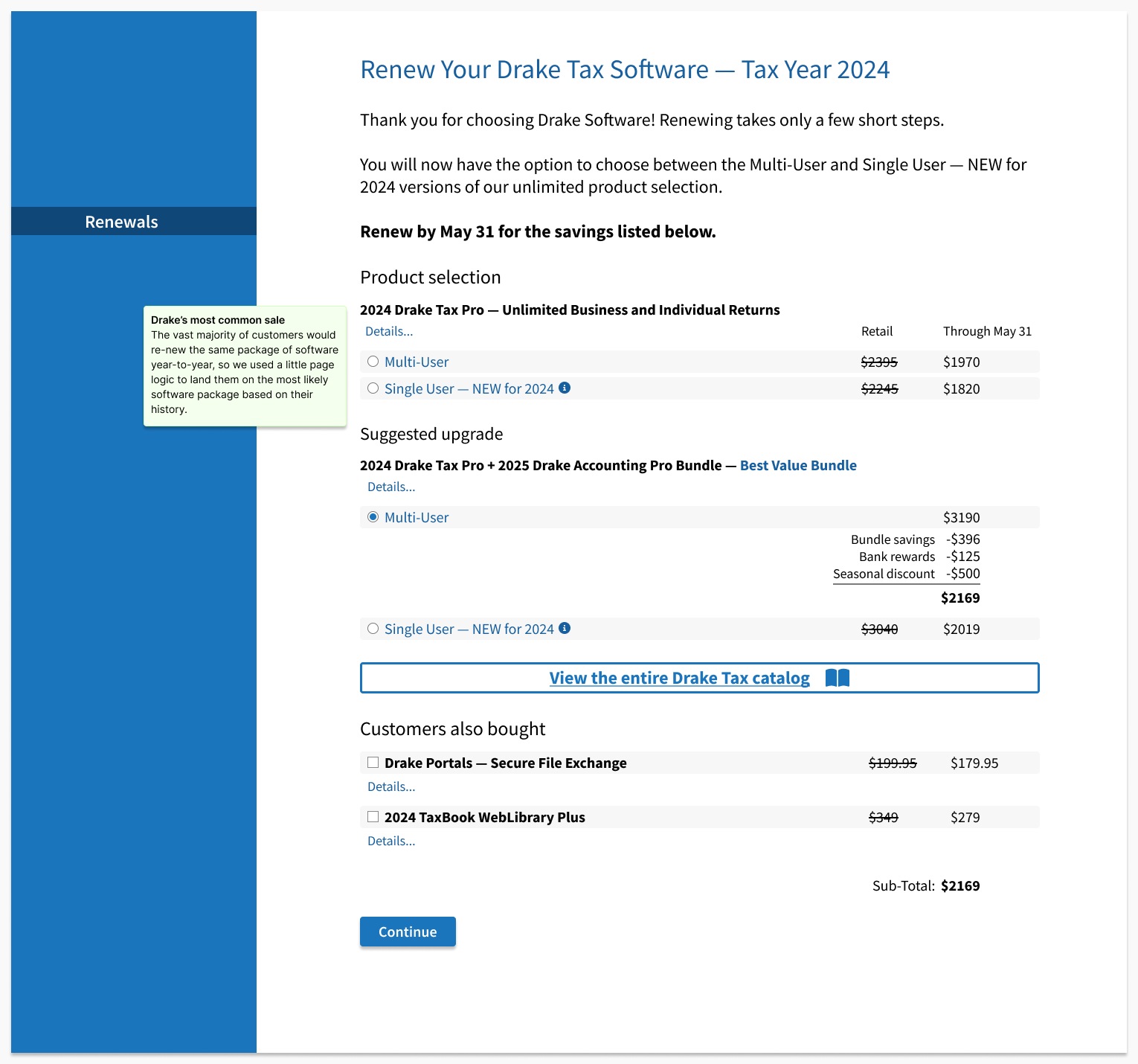The image size is (1138, 1064).
Task: Enable the 2024 TaxBook WebLibrary Plus checkbox
Action: [373, 817]
